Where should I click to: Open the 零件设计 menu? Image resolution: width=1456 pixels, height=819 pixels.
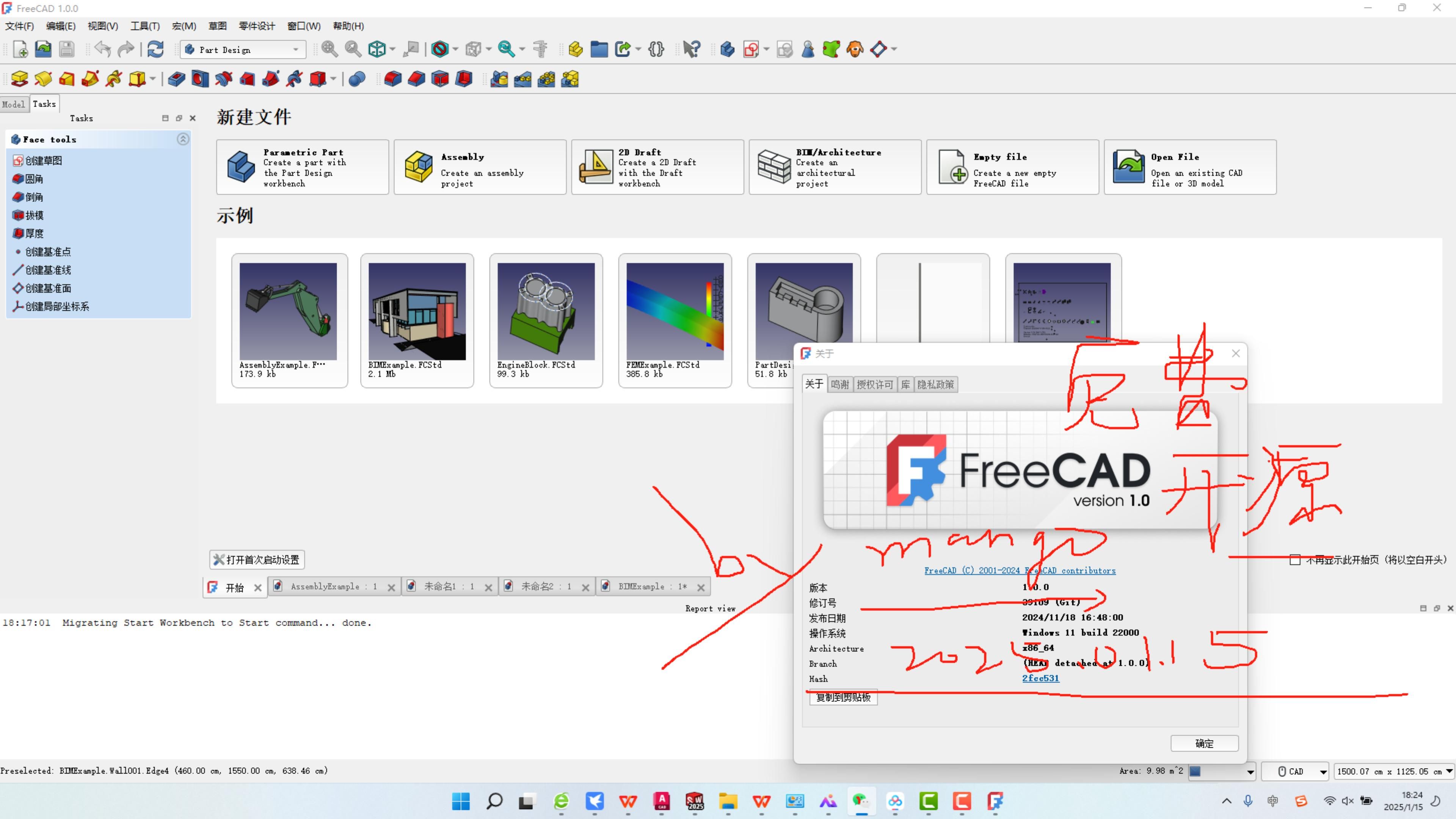pos(257,26)
